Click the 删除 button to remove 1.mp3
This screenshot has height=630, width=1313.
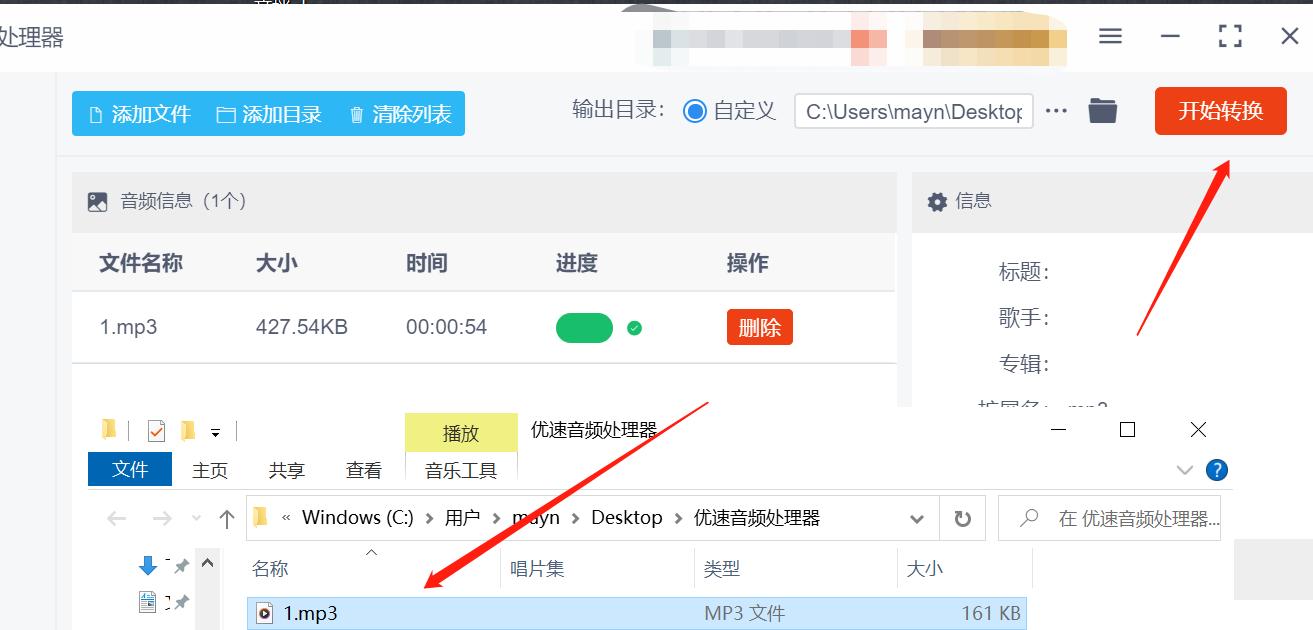click(759, 327)
